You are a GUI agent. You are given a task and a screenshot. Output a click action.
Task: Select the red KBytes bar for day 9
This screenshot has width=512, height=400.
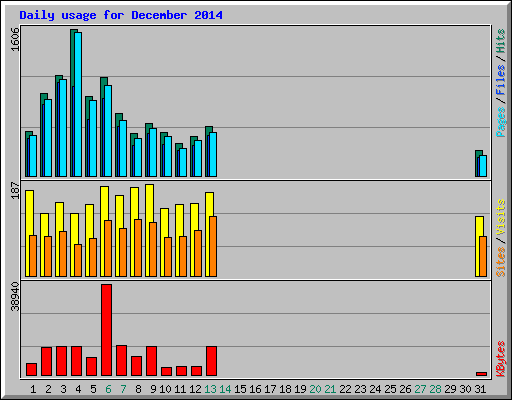coord(152,361)
